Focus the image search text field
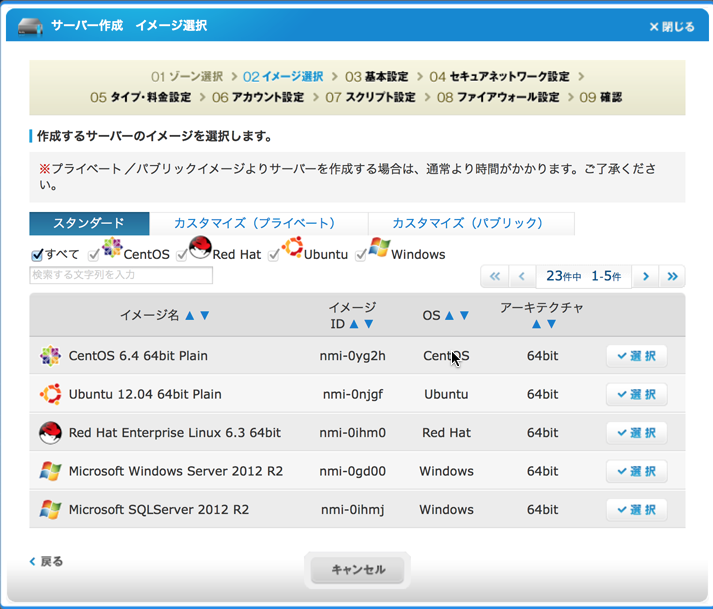The width and height of the screenshot is (713, 609). pyautogui.click(x=121, y=275)
